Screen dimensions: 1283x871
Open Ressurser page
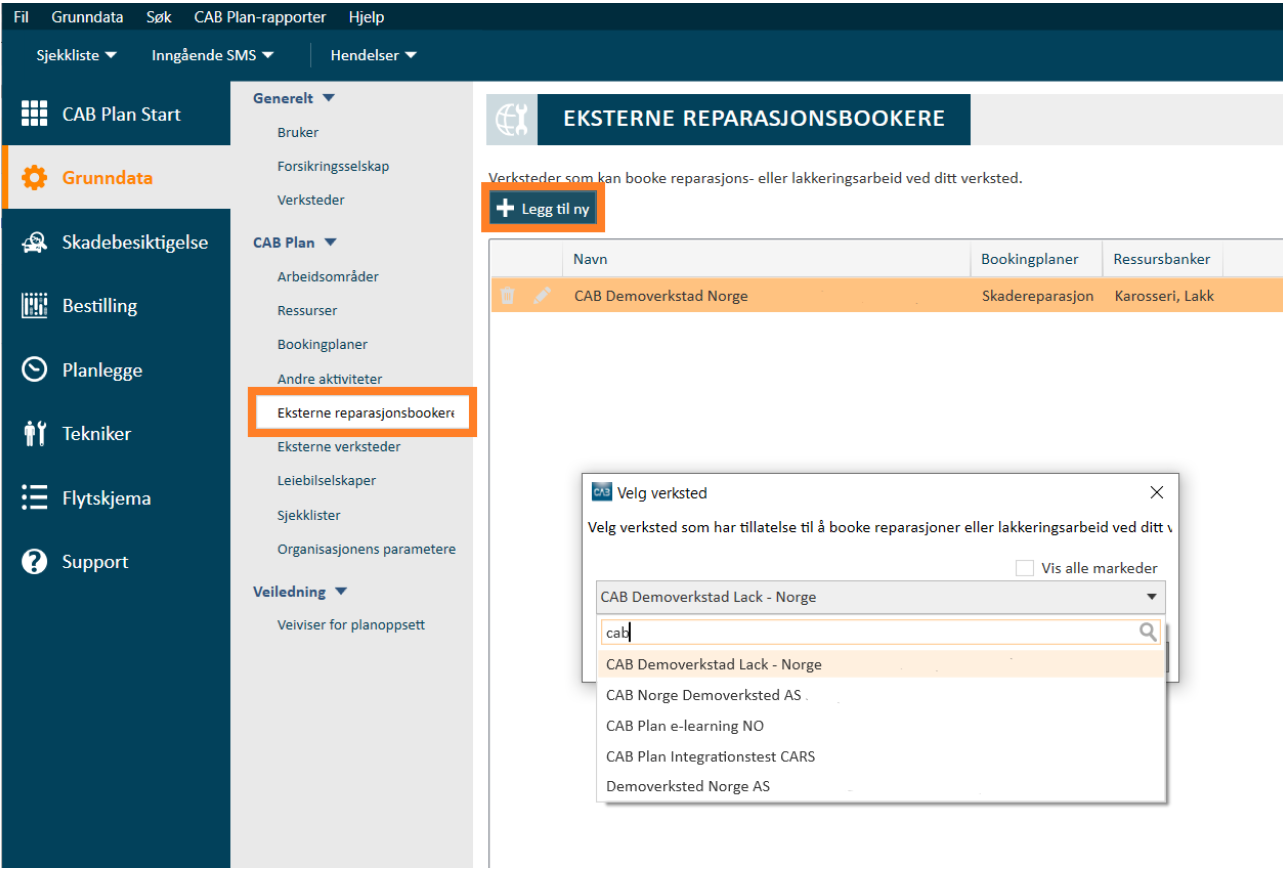[x=307, y=310]
